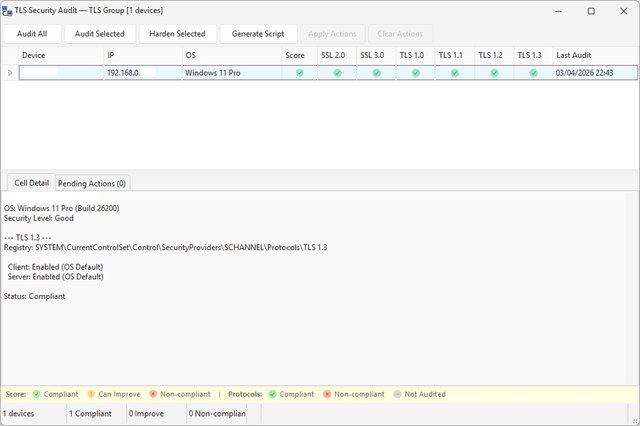Sort by the Device column header
Image resolution: width=640 pixels, height=426 pixels.
click(x=61, y=55)
